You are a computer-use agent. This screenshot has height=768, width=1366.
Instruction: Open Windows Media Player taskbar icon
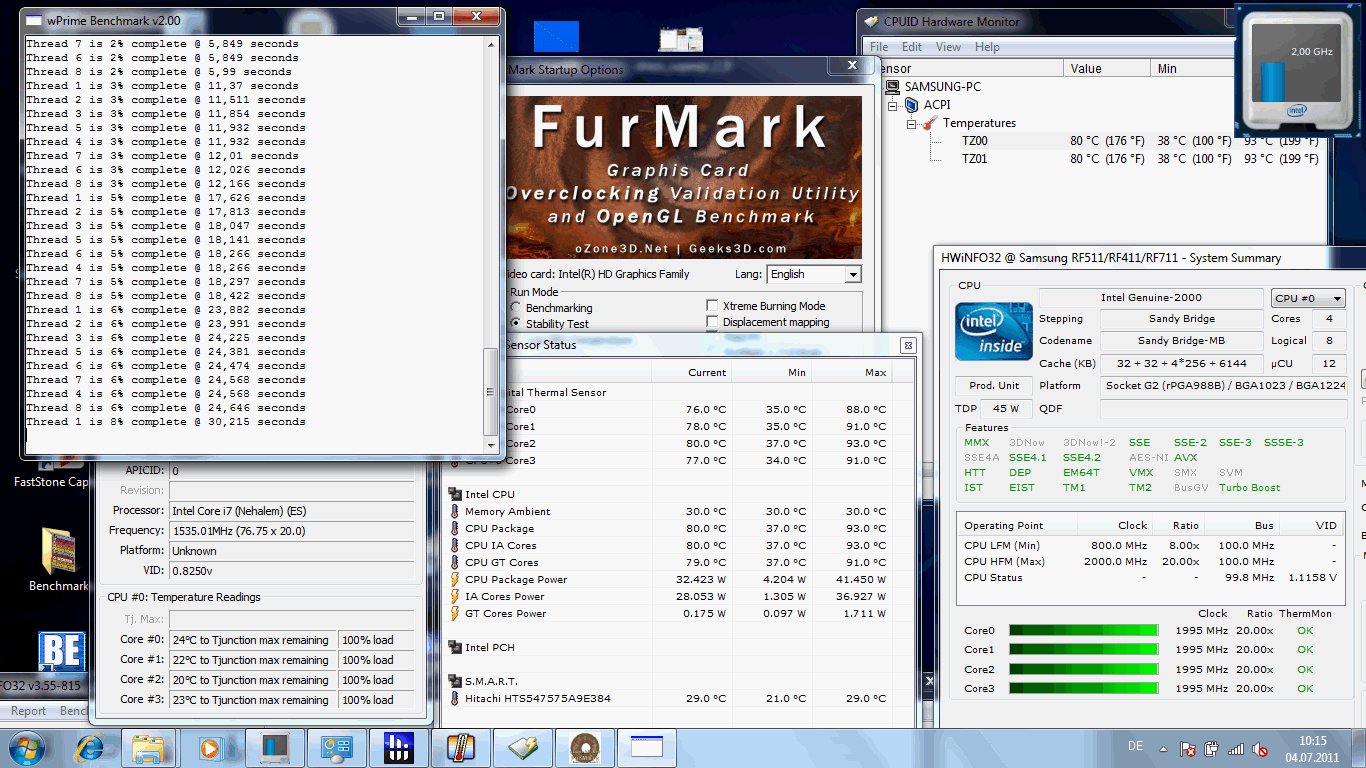tap(210, 748)
